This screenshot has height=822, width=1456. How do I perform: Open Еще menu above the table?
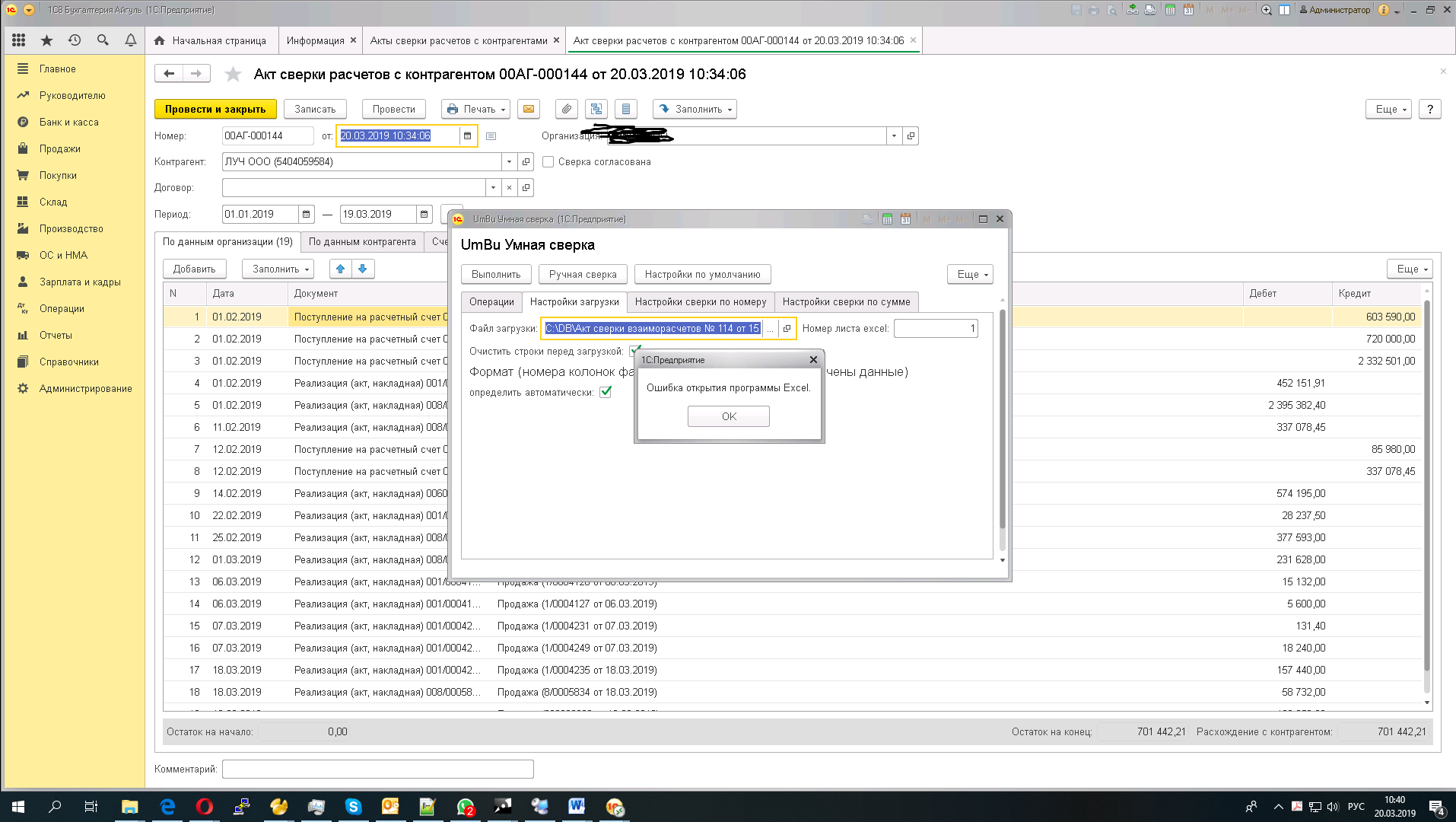pos(1410,269)
